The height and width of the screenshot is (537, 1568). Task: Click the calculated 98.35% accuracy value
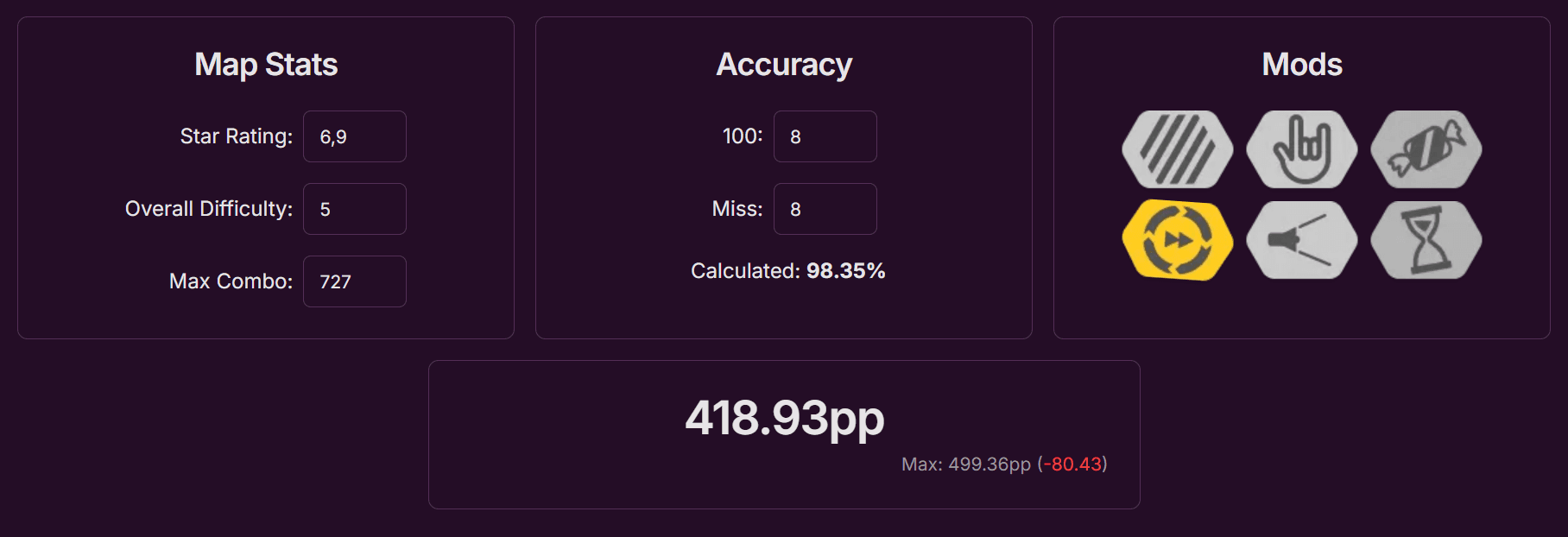click(x=845, y=271)
